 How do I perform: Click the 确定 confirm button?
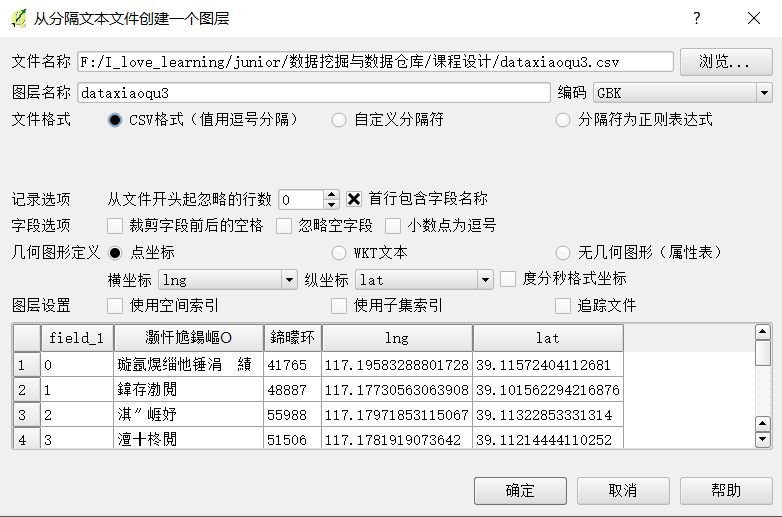[x=520, y=491]
